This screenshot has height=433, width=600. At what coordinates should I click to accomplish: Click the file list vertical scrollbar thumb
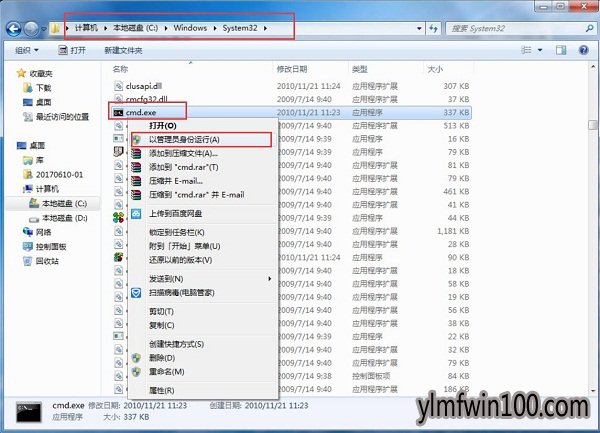click(593, 125)
